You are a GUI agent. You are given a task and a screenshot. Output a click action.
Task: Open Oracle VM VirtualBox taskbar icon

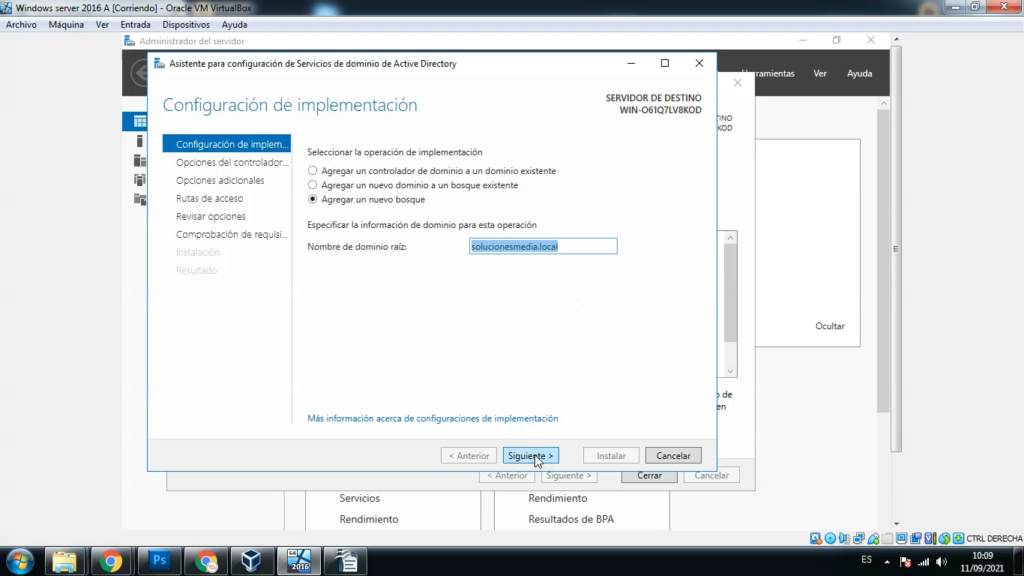click(253, 560)
